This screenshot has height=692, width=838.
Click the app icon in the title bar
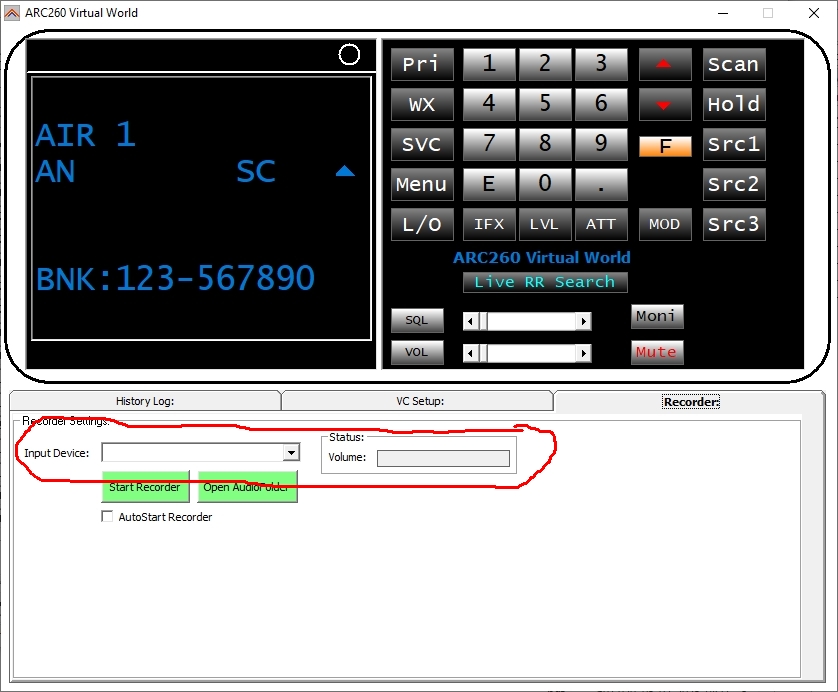pos(12,13)
